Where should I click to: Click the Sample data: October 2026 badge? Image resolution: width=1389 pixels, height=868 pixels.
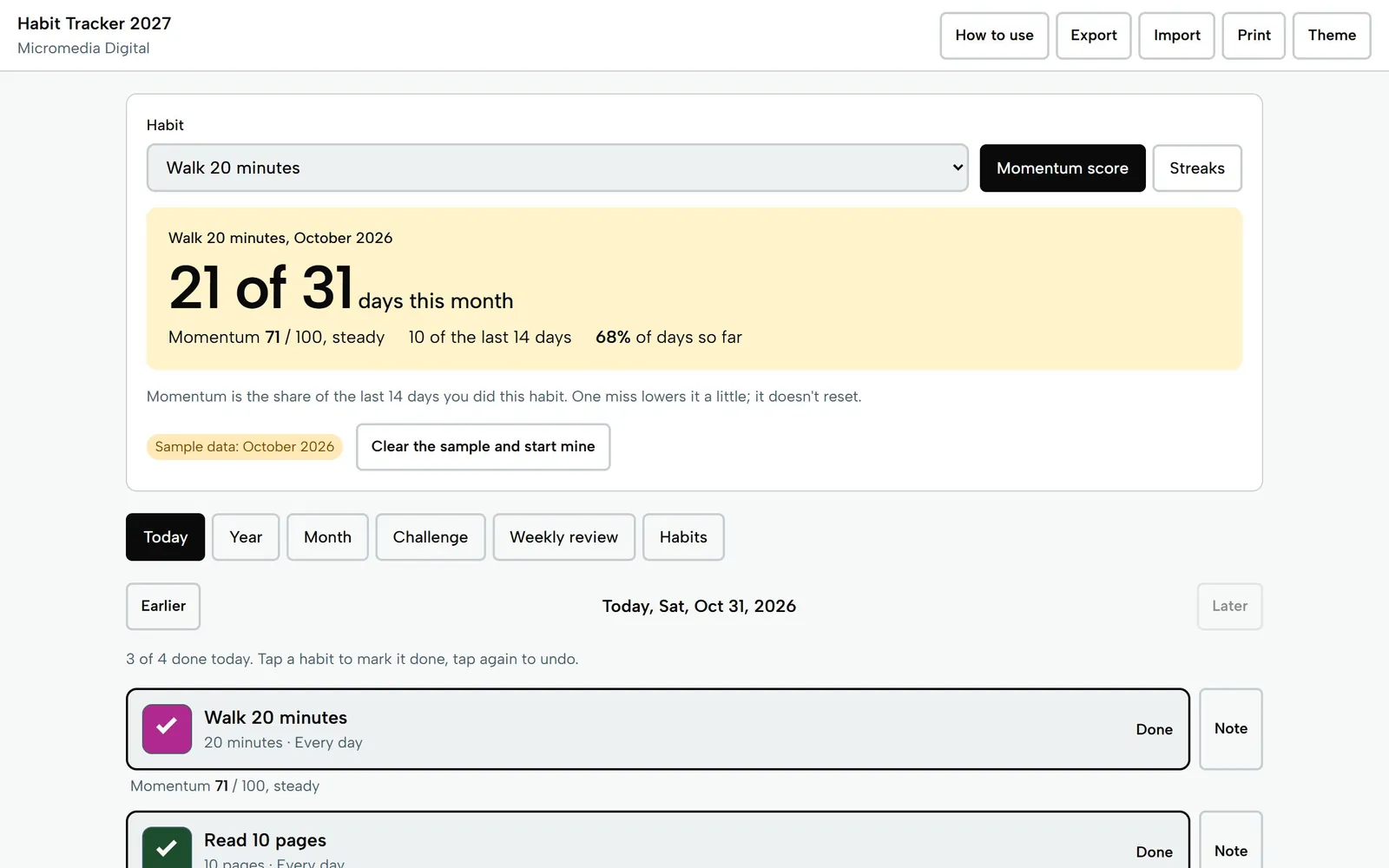click(245, 446)
